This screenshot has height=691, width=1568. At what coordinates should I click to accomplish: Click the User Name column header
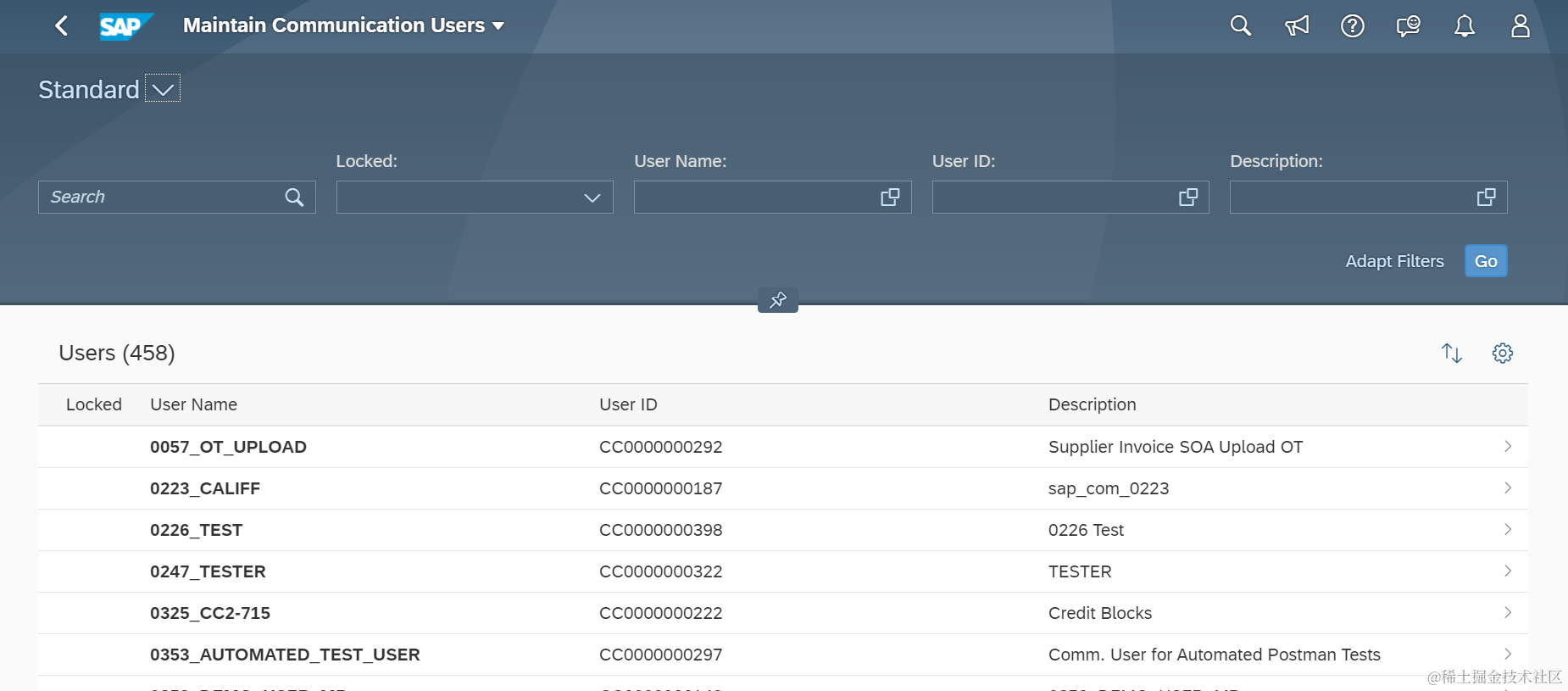[193, 404]
